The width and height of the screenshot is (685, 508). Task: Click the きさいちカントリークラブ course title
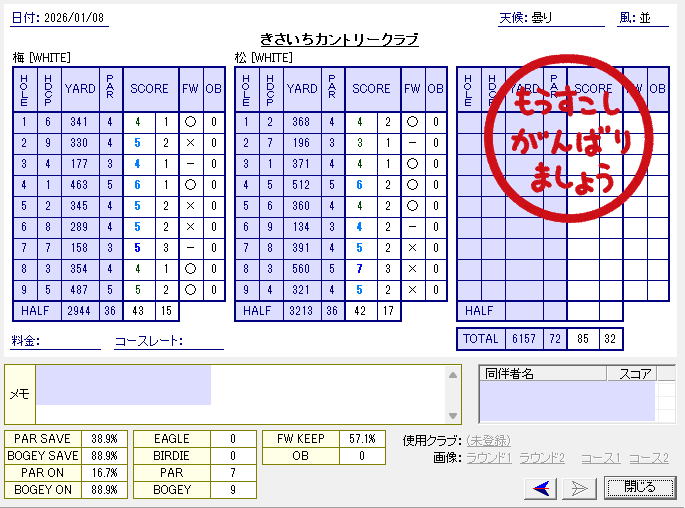click(x=339, y=39)
